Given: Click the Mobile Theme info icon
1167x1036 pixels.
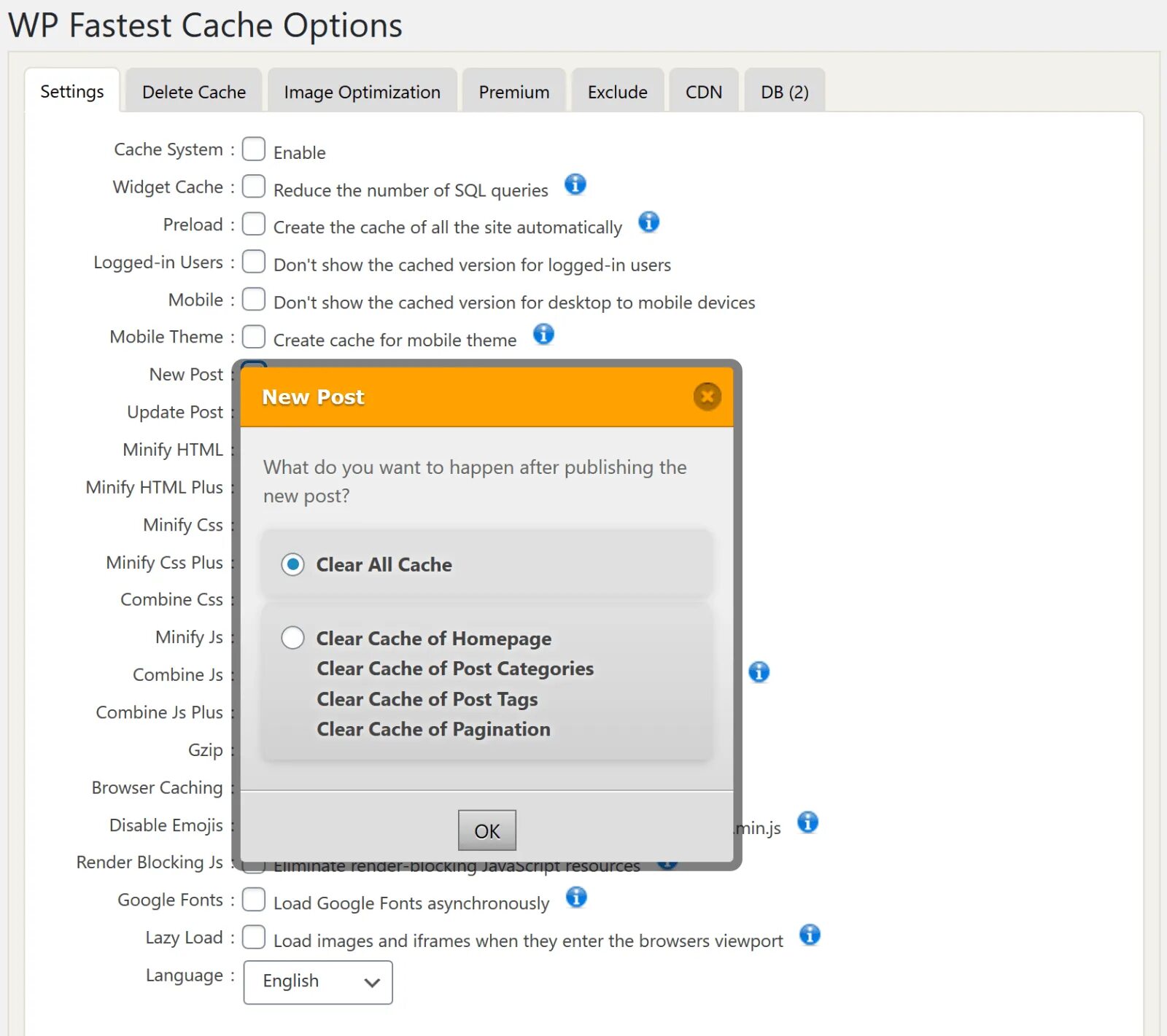Looking at the screenshot, I should pos(543,334).
